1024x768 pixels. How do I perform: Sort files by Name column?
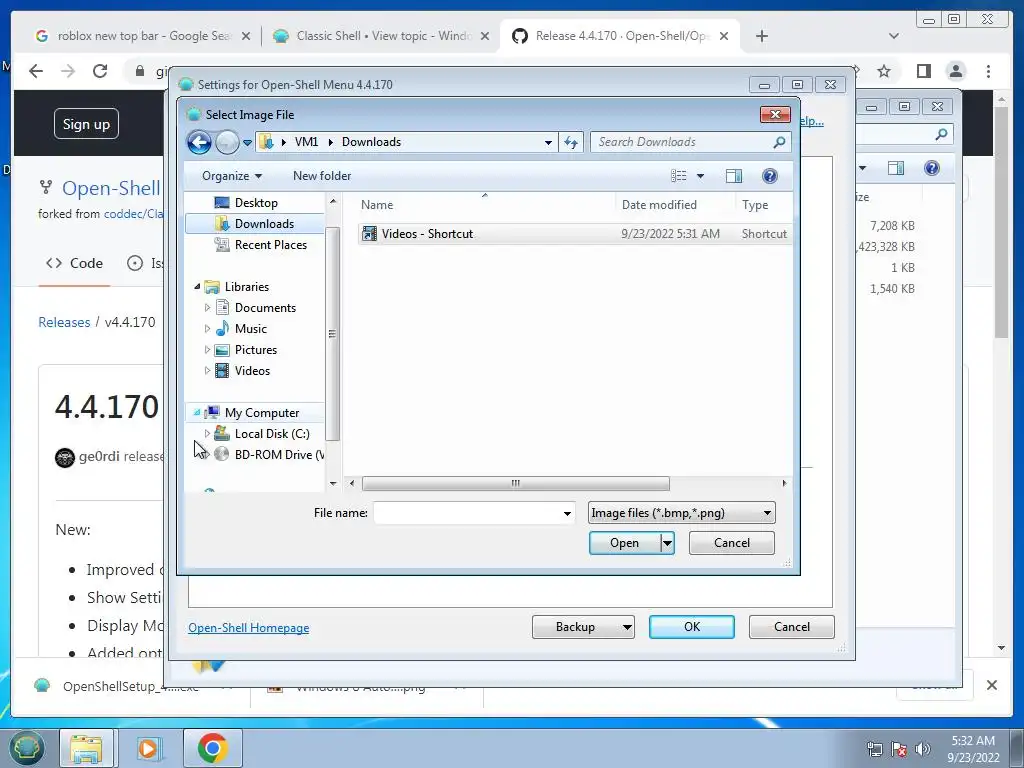click(377, 205)
